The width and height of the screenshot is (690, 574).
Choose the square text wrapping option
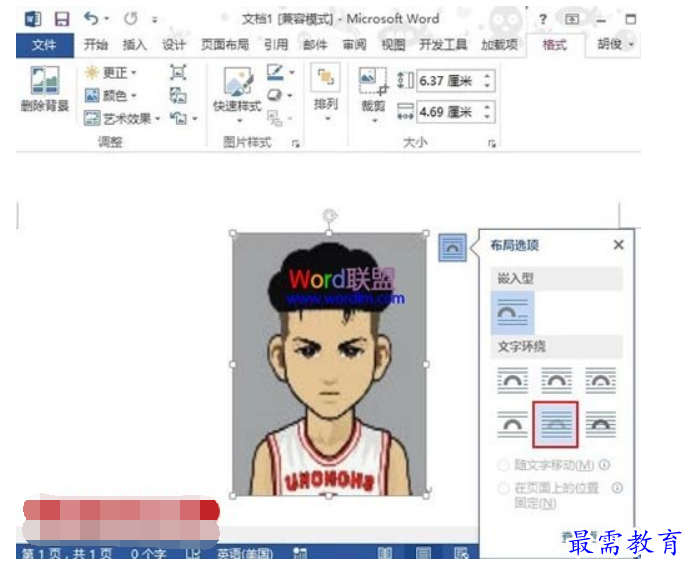coord(512,380)
